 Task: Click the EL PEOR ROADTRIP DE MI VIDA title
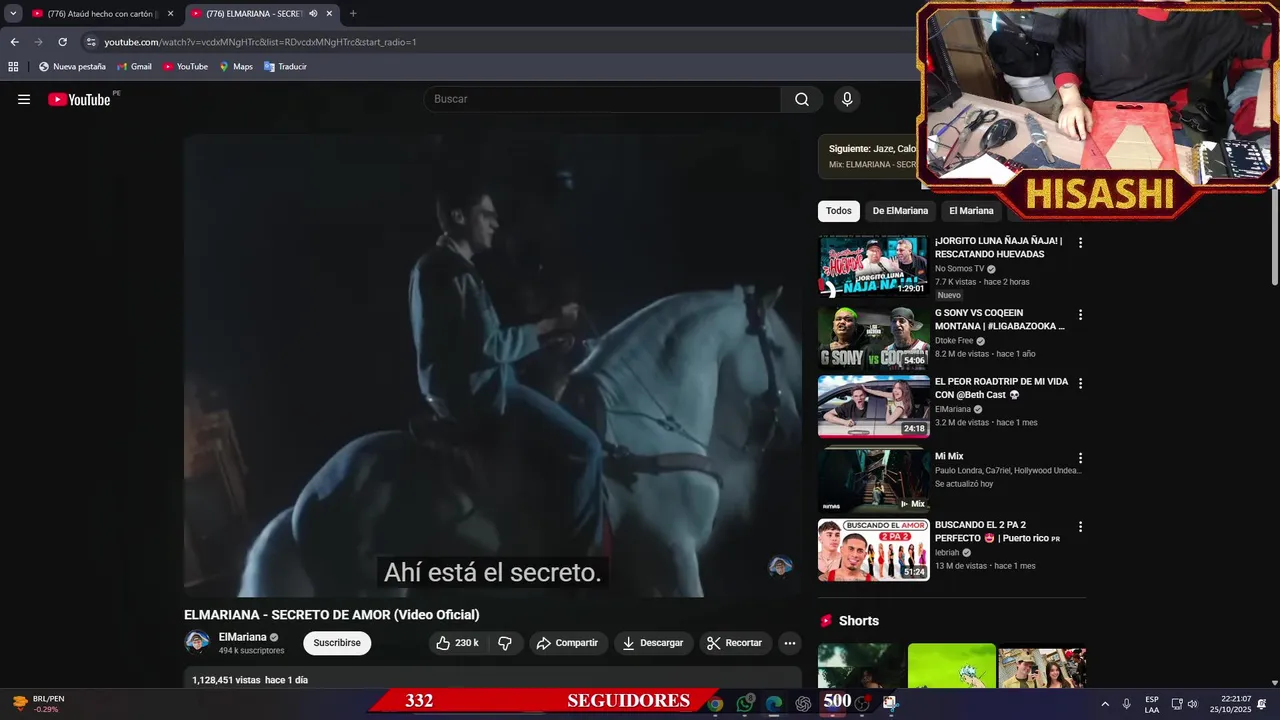point(1001,388)
